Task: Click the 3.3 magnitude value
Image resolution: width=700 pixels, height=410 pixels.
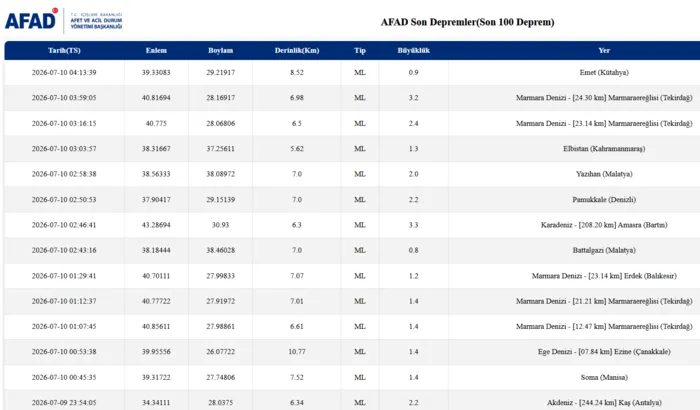Action: [x=413, y=225]
